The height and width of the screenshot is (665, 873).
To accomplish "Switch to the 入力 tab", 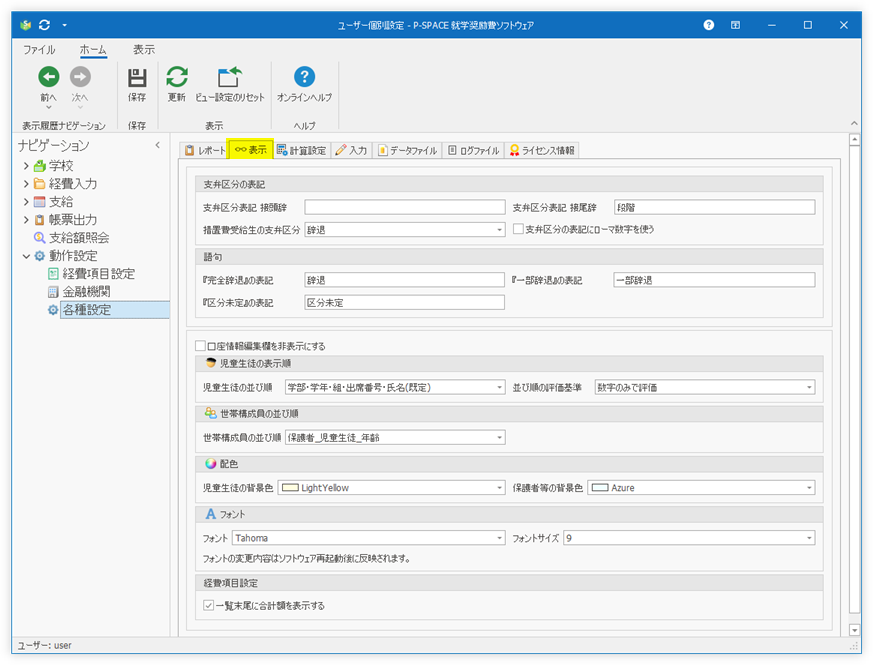I will (351, 150).
